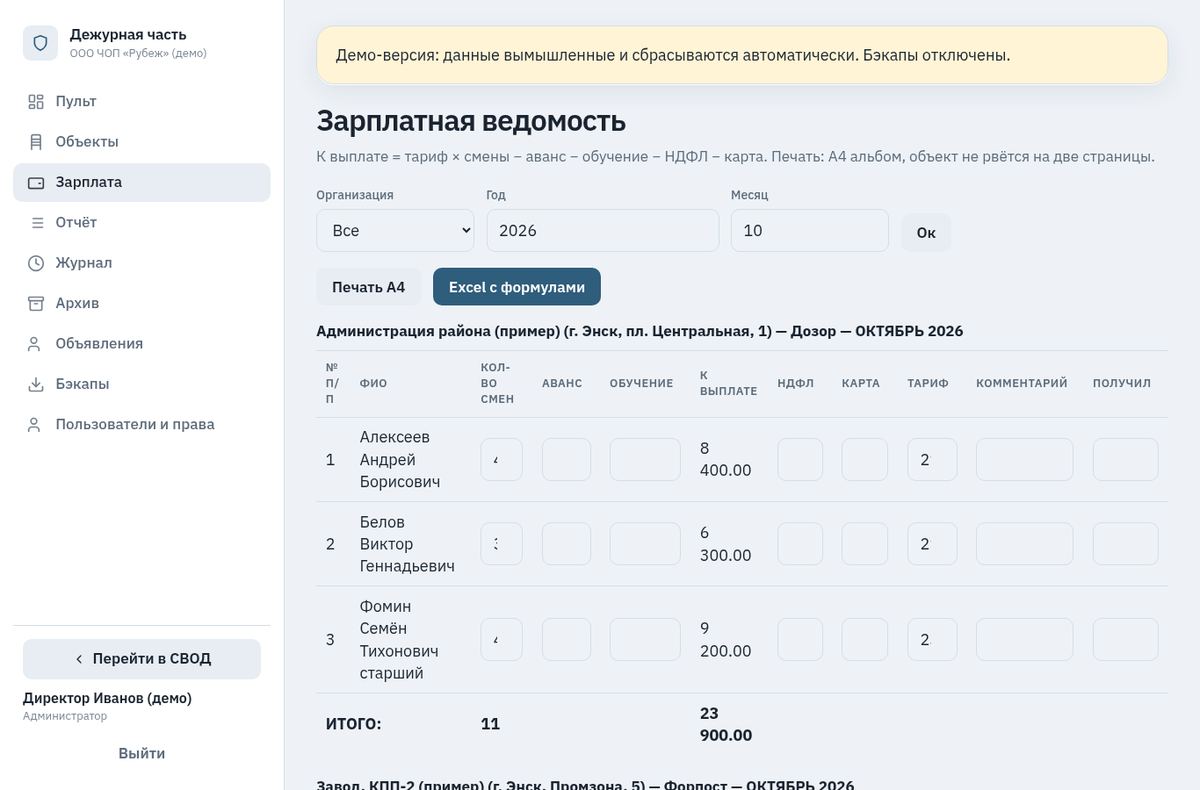Go to the Отчёт page
1200x790 pixels.
coord(142,223)
